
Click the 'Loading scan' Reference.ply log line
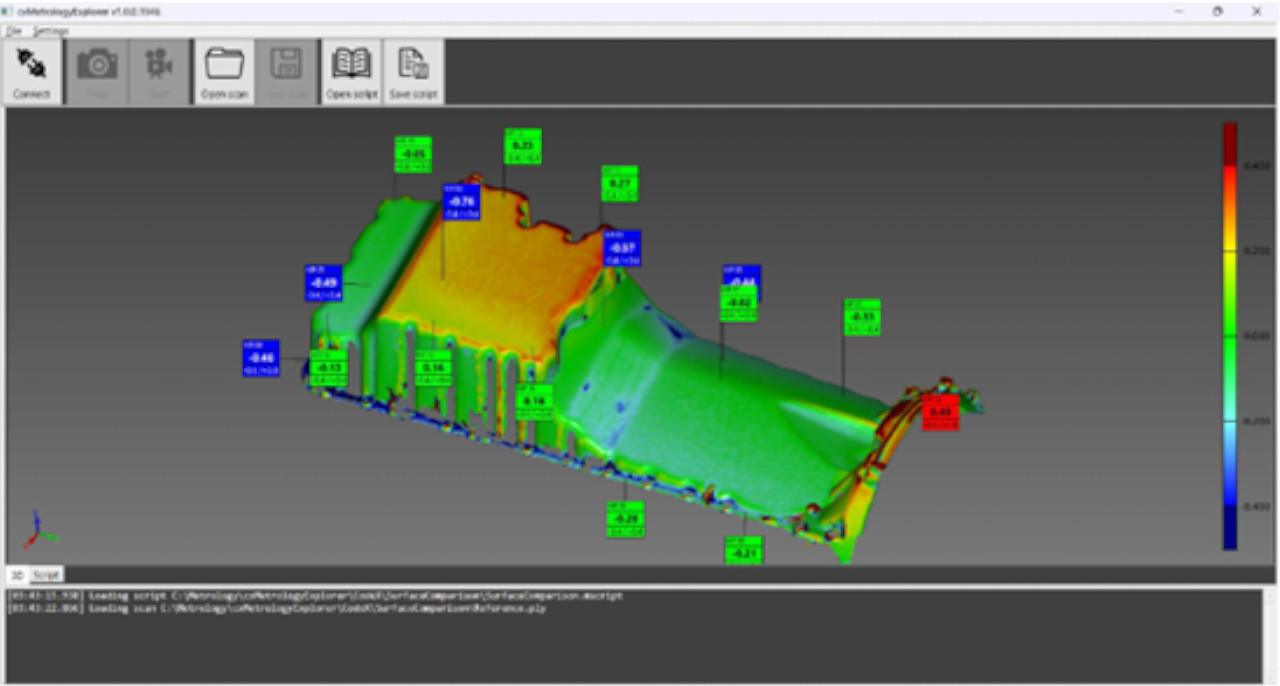click(277, 608)
